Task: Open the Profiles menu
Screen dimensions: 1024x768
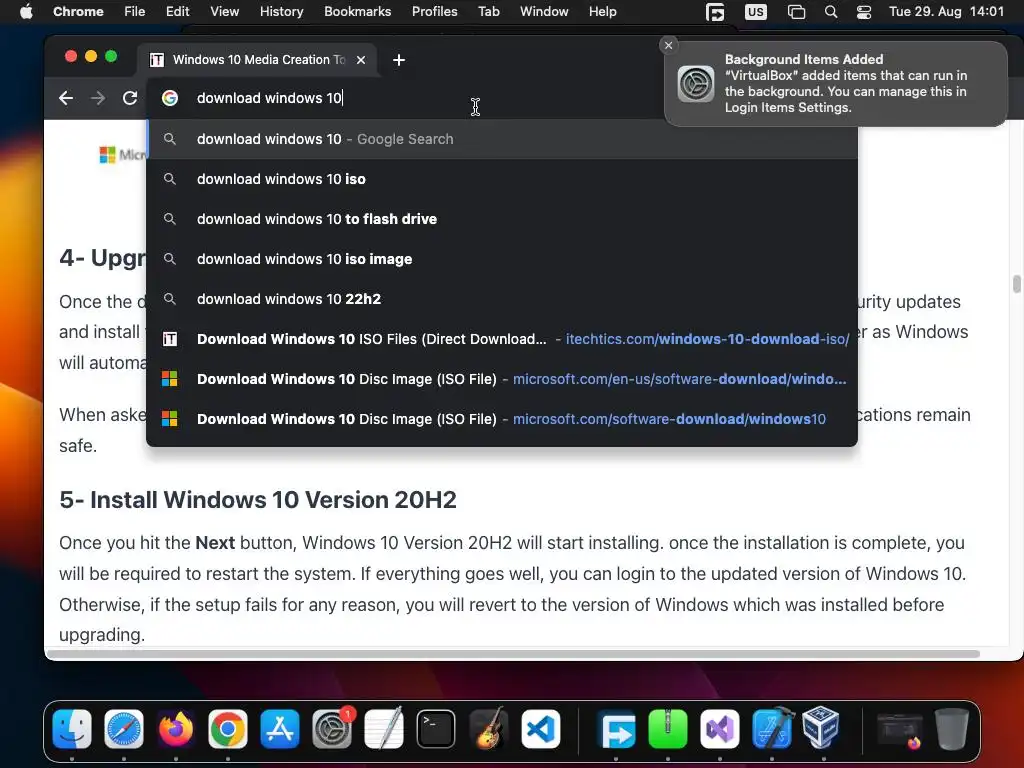Action: [x=434, y=12]
